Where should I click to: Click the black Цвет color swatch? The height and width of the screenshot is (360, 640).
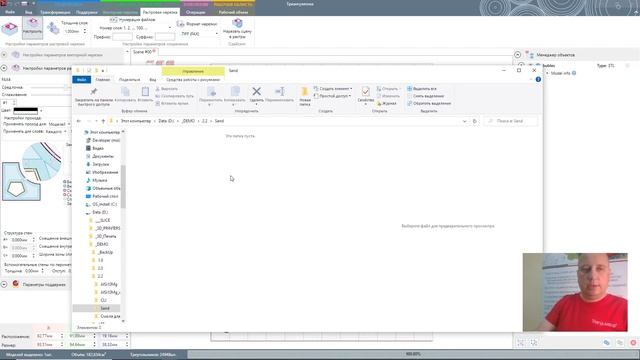tap(26, 110)
